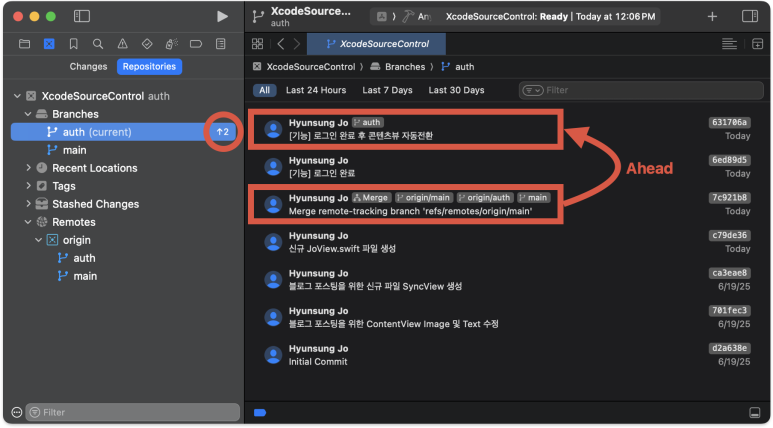Screen dimensions: 773x428
Task: Click the ahead-by-2 badge on auth
Action: (x=223, y=132)
